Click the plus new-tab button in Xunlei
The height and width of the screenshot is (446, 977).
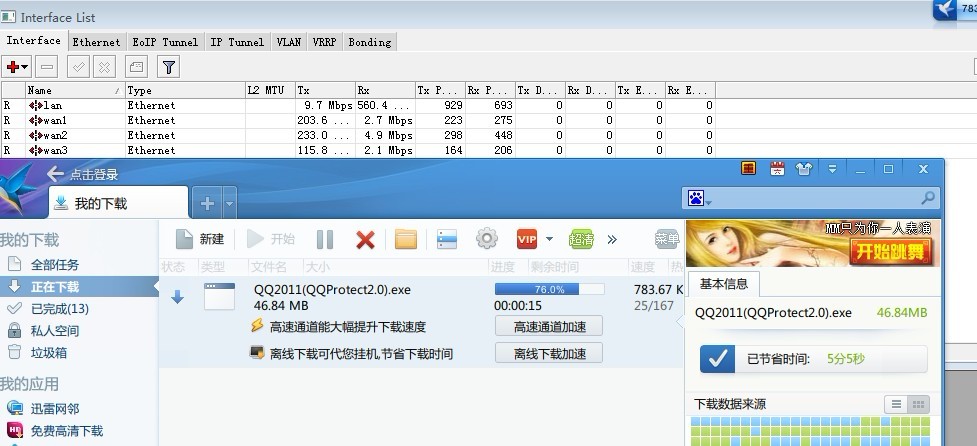tap(207, 203)
